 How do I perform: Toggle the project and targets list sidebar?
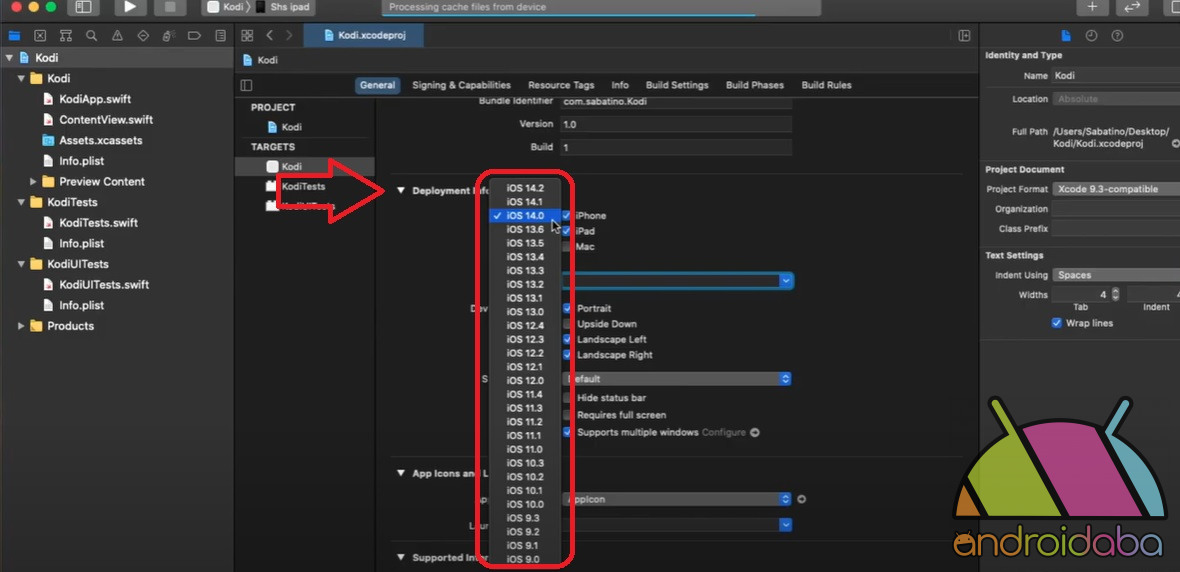tap(246, 85)
